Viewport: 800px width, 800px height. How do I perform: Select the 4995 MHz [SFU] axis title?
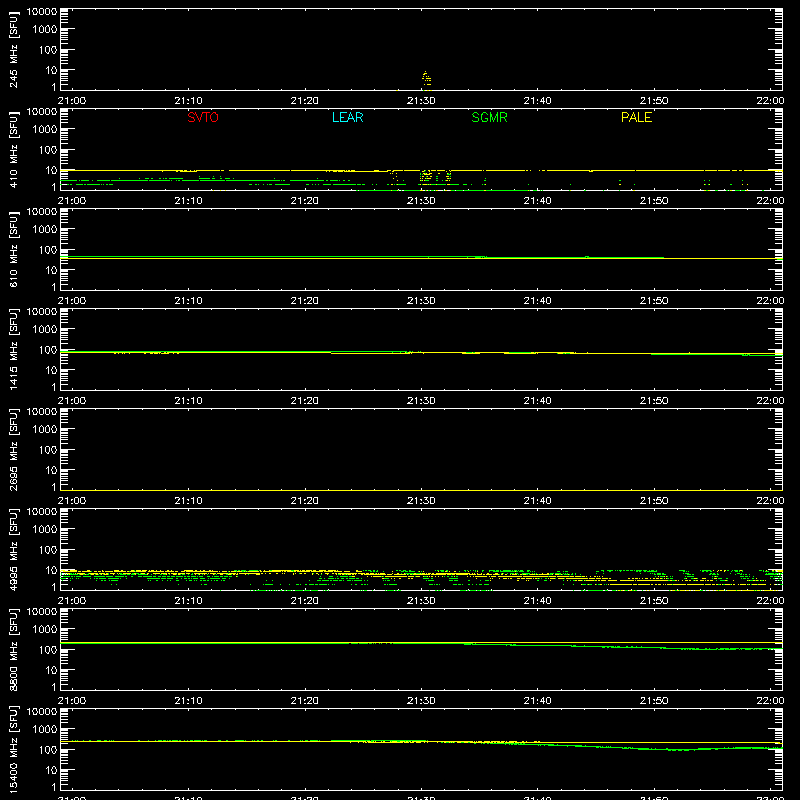[13, 550]
